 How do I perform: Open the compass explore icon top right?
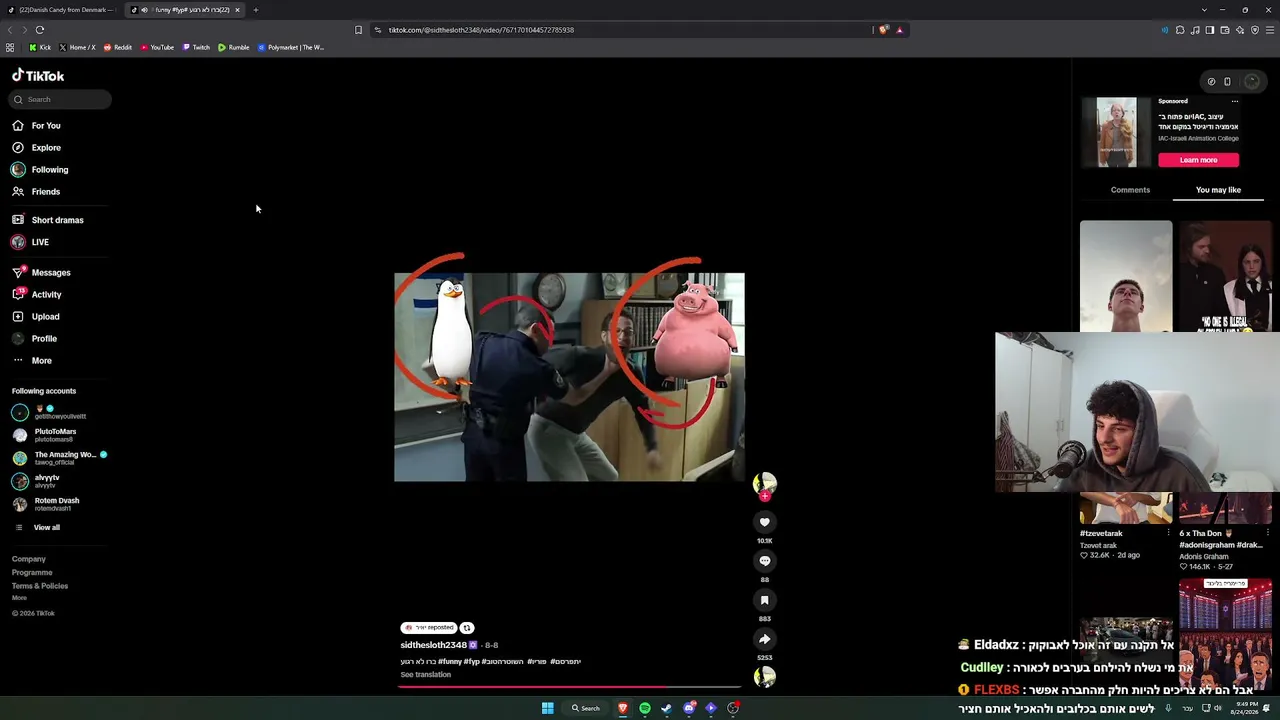tap(1211, 82)
